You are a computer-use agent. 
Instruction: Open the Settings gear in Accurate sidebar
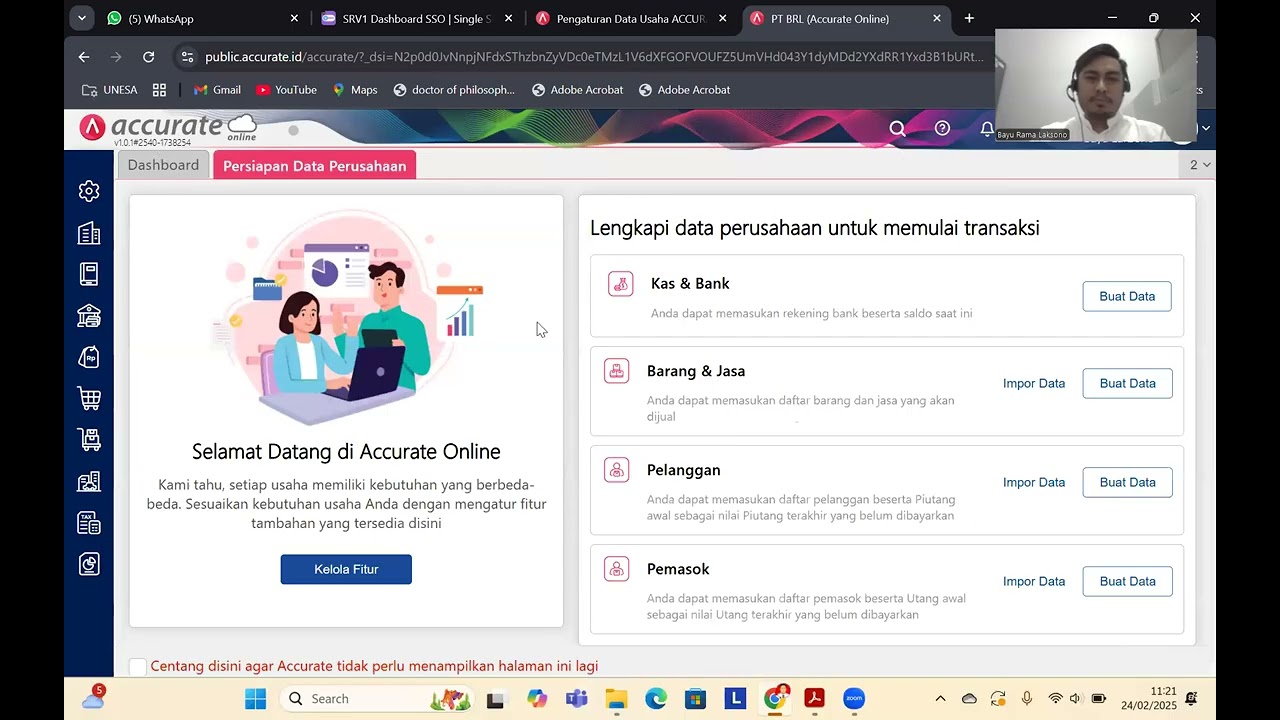pos(89,191)
